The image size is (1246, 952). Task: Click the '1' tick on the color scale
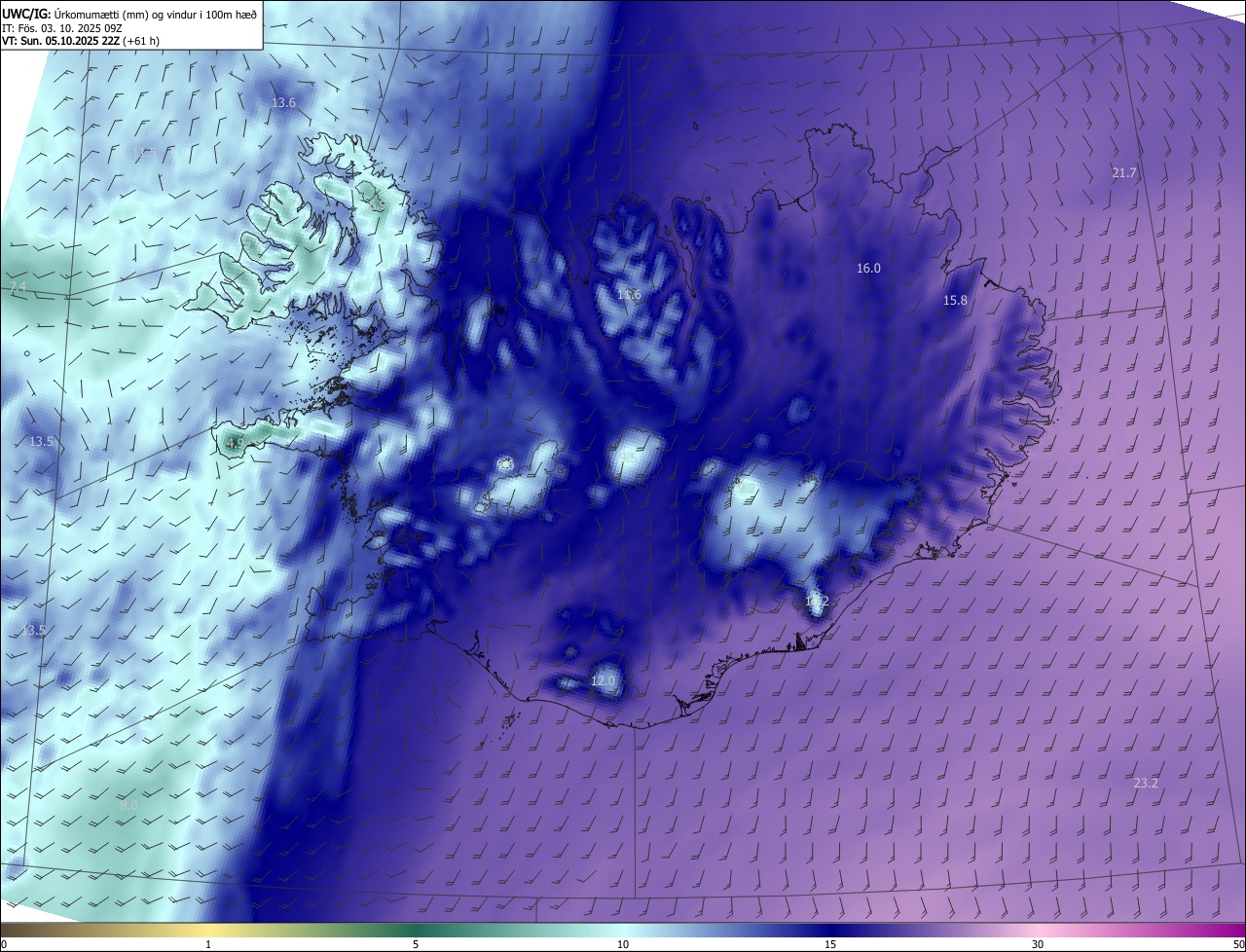(x=208, y=944)
